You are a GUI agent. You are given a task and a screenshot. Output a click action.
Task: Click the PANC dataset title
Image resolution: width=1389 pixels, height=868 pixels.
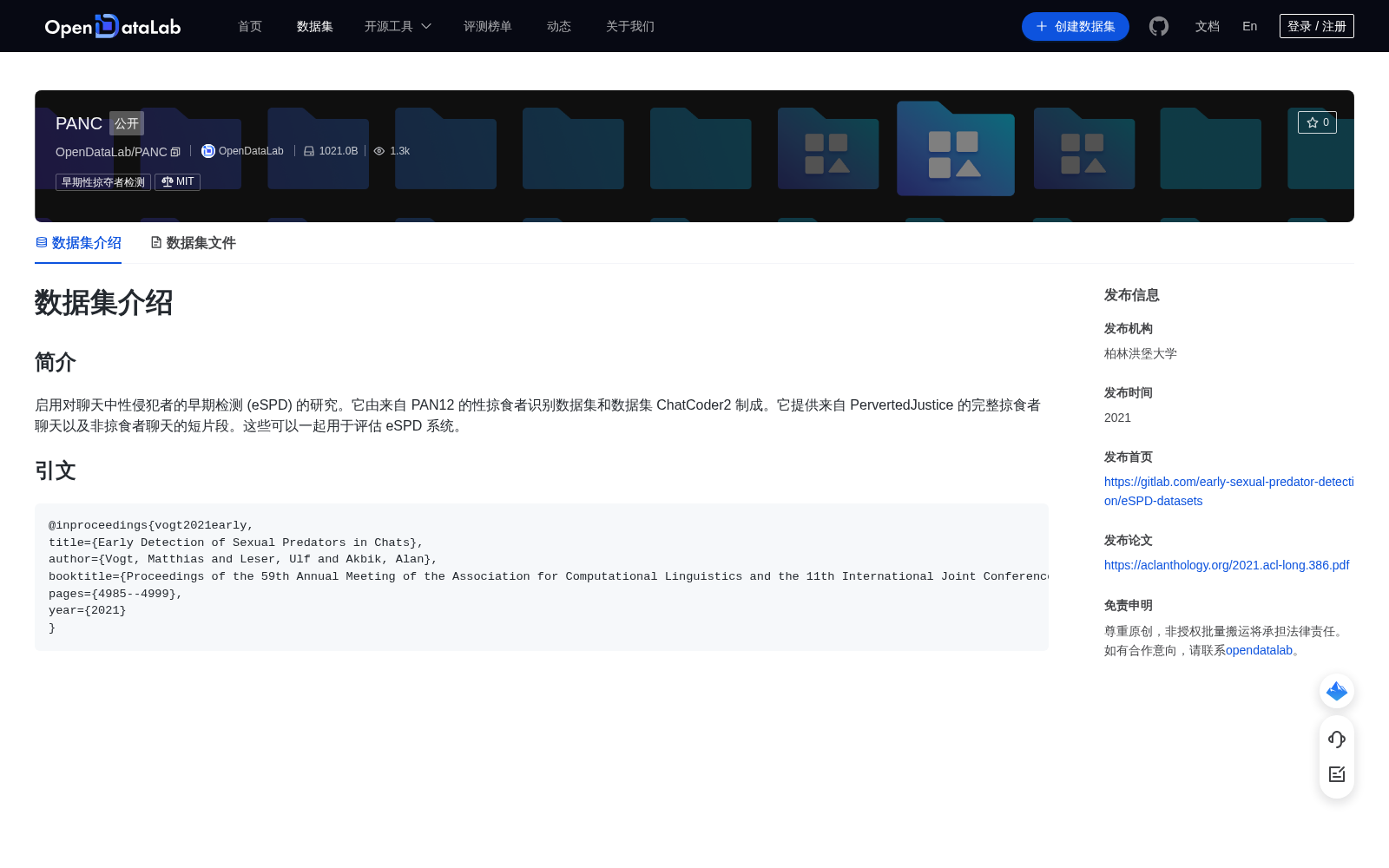pyautogui.click(x=79, y=123)
